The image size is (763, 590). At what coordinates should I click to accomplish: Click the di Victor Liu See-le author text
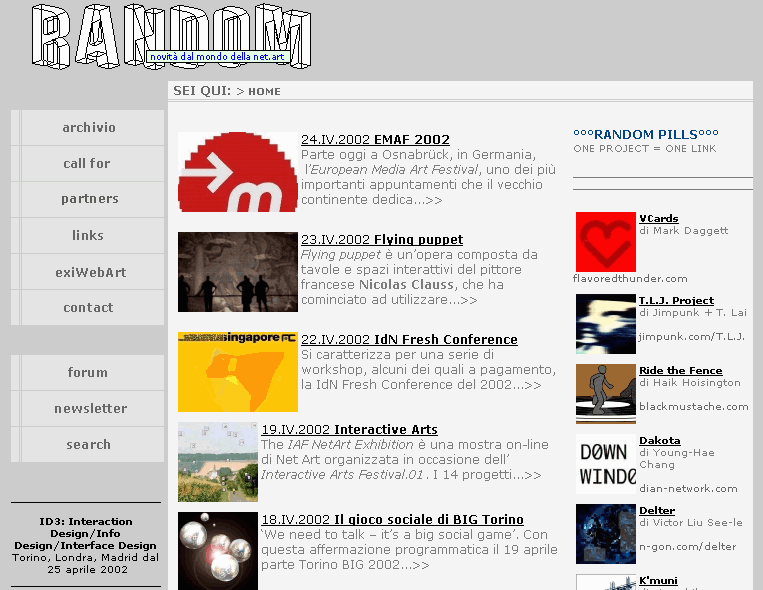[x=690, y=522]
